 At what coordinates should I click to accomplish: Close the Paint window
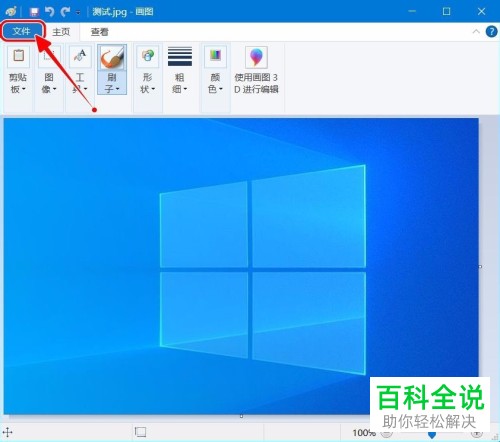coord(481,12)
